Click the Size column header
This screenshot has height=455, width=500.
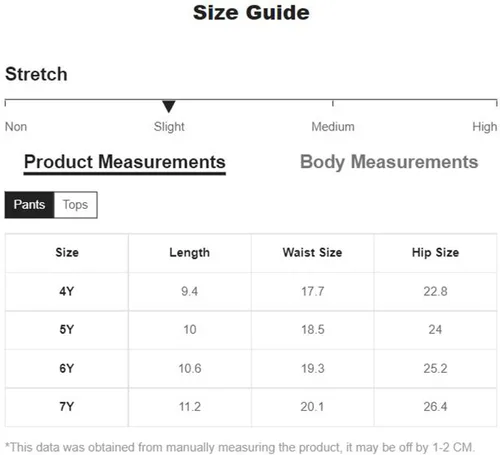(x=67, y=253)
